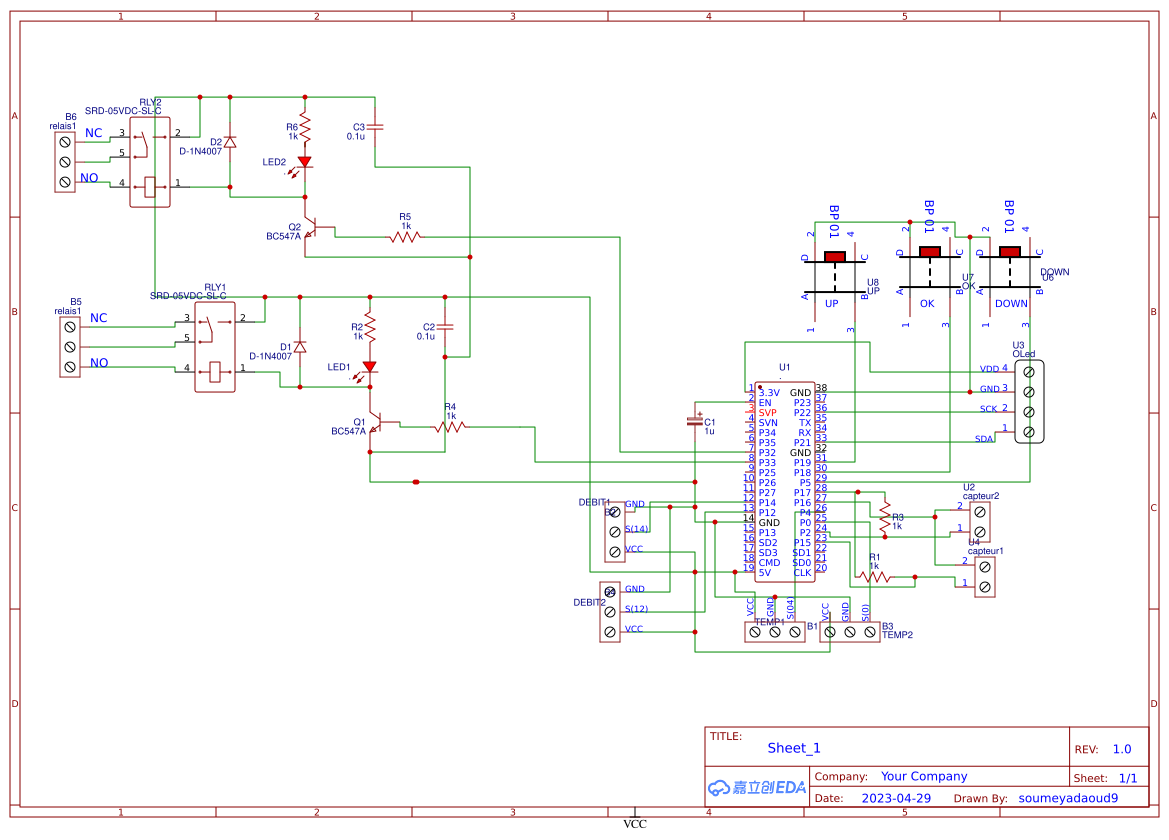Viewport: 1169px width, 840px height.
Task: Click the Sheet_1 title text
Action: point(792,747)
